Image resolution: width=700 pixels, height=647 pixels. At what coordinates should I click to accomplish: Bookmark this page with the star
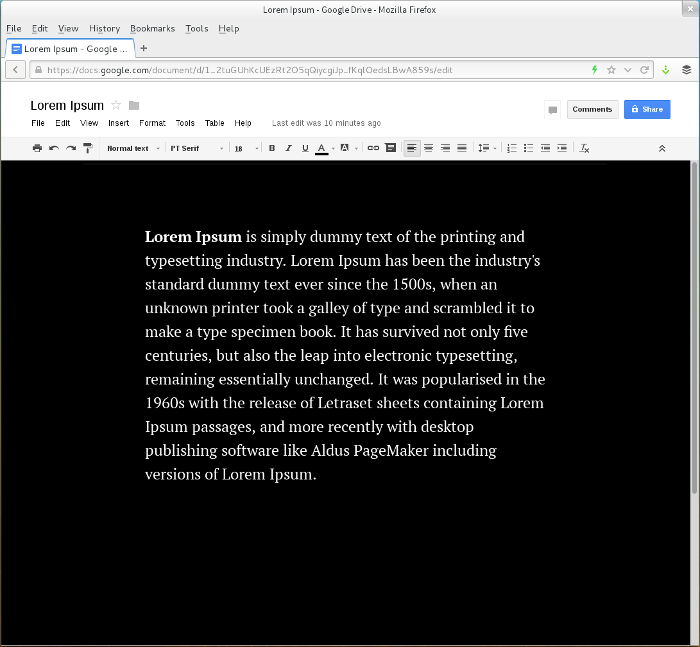pyautogui.click(x=612, y=70)
